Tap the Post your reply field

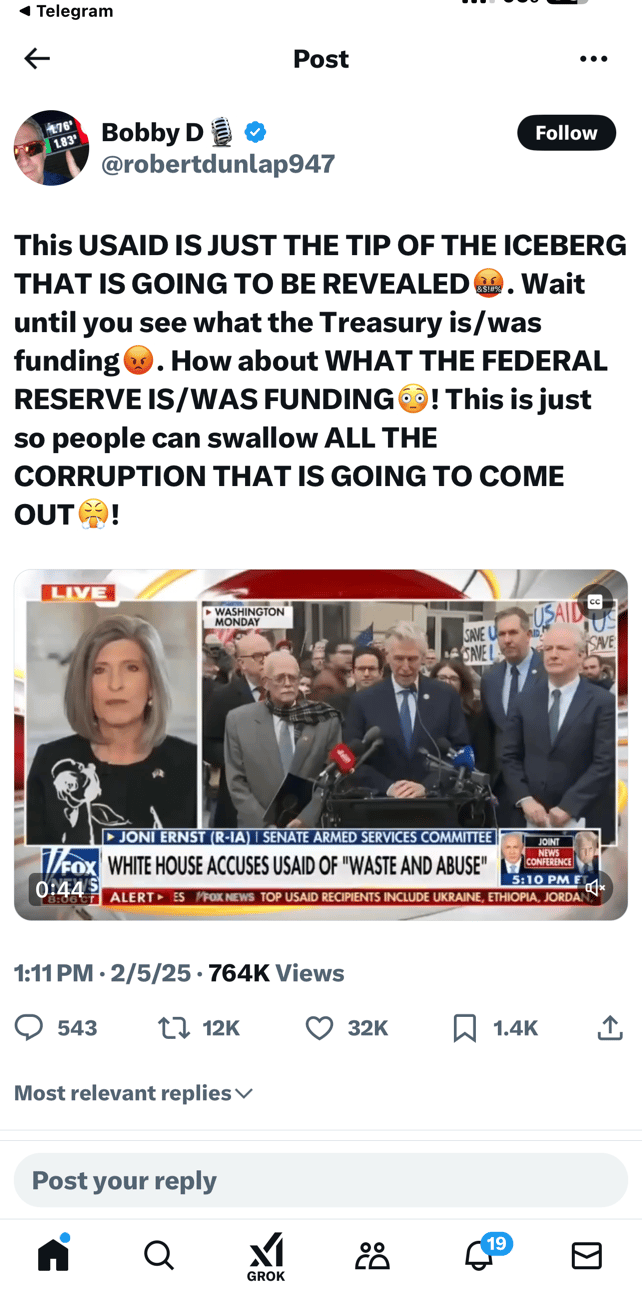321,1180
